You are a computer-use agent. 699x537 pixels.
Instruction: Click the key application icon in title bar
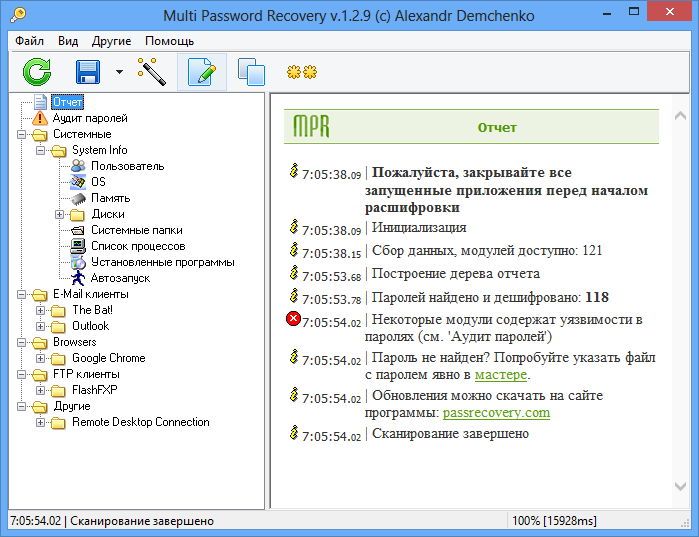tap(18, 15)
